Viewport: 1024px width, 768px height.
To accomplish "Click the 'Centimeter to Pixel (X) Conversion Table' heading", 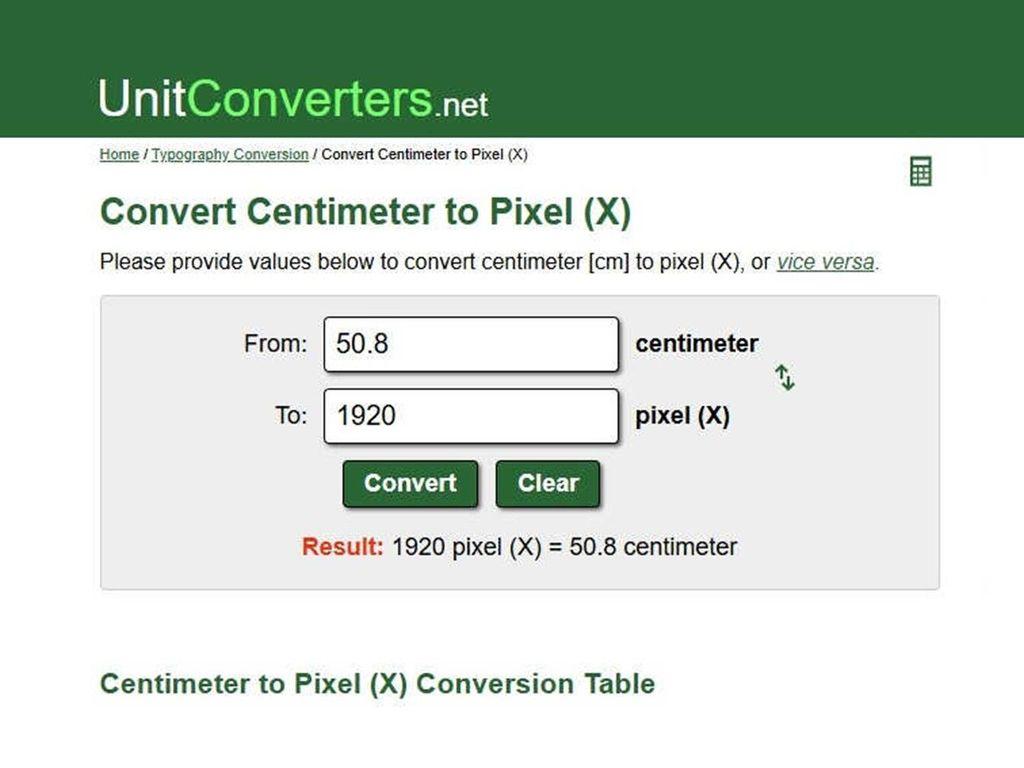I will click(377, 684).
